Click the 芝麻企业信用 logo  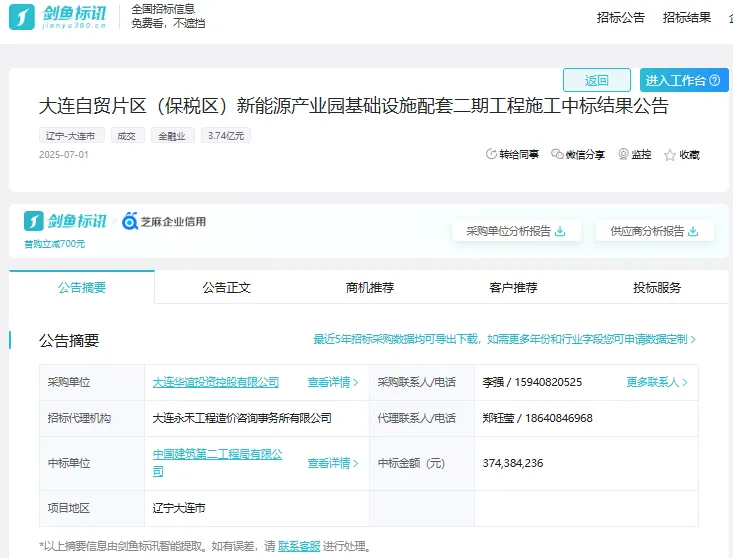coord(164,221)
